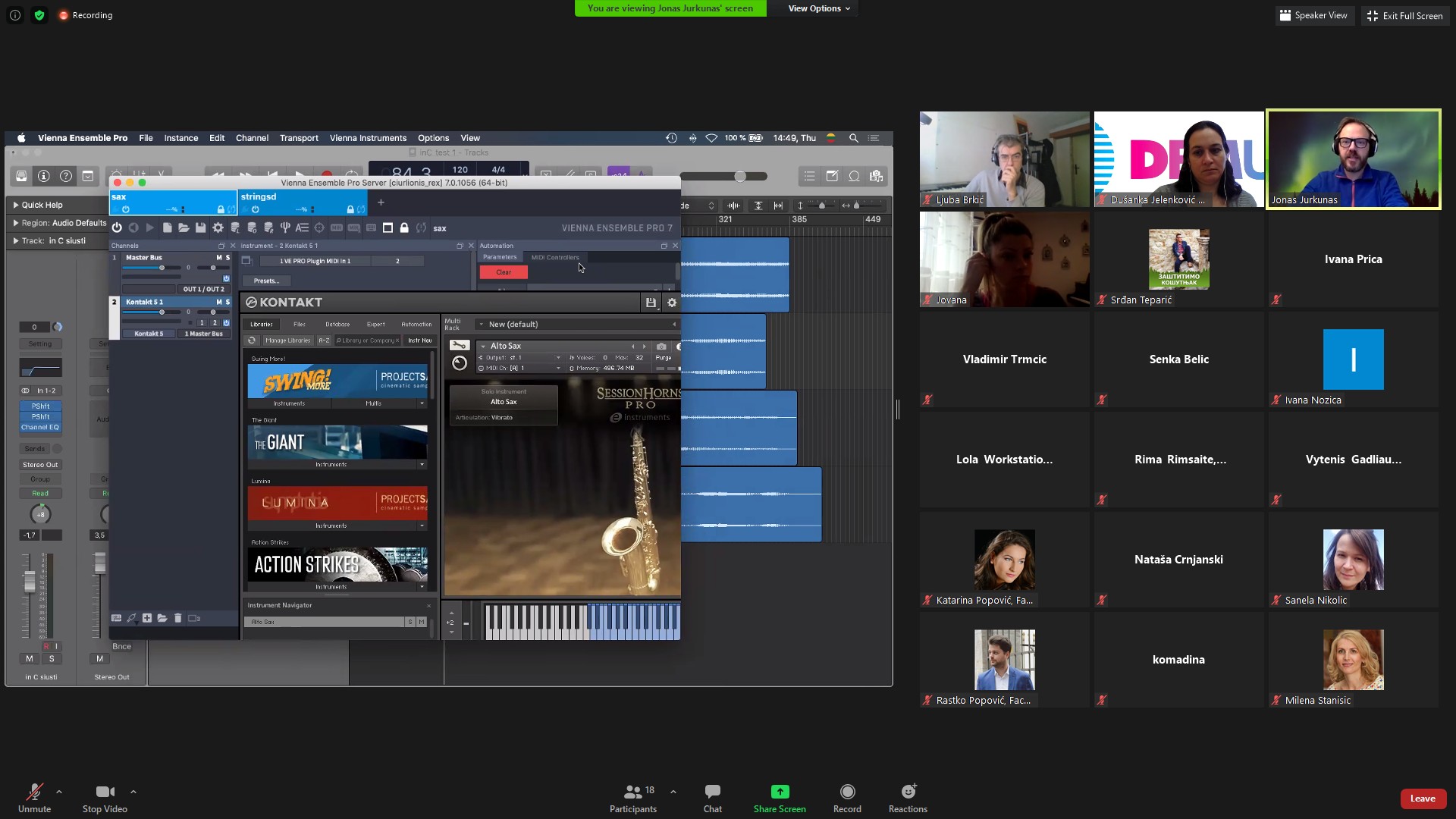Screen dimensions: 1456x819
Task: Click the crosshair target icon in Vienna toolbar
Action: point(319,227)
